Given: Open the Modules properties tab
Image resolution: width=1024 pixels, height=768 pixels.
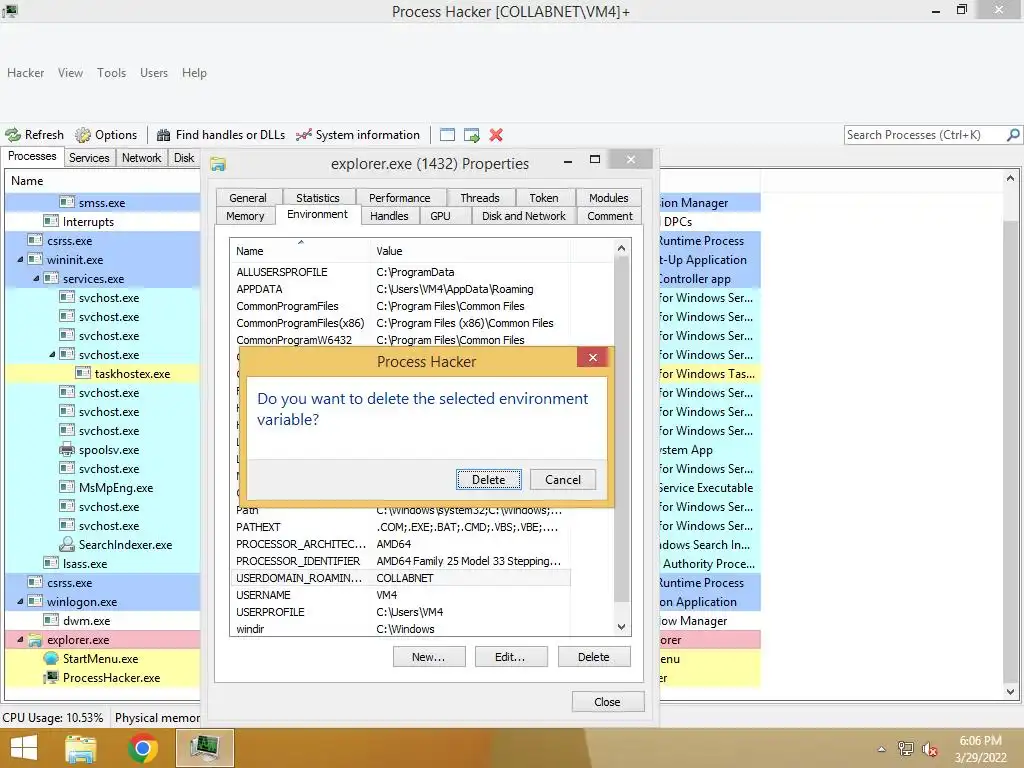Looking at the screenshot, I should (x=609, y=198).
